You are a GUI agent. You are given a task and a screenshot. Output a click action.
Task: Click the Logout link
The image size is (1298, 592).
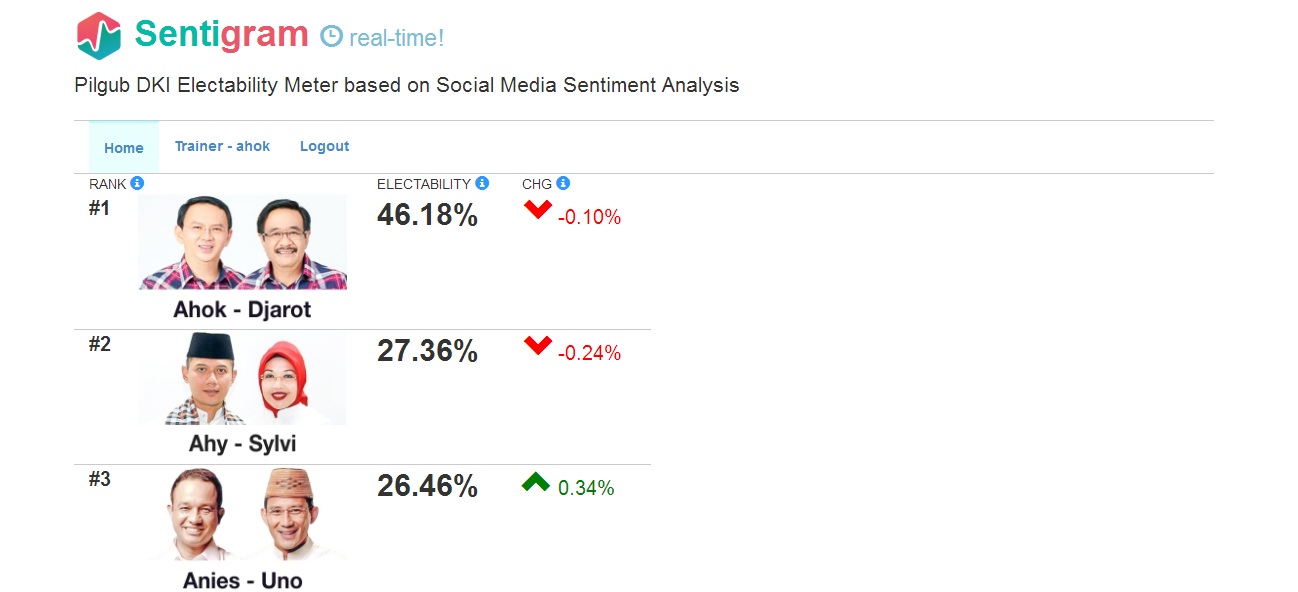click(x=325, y=146)
